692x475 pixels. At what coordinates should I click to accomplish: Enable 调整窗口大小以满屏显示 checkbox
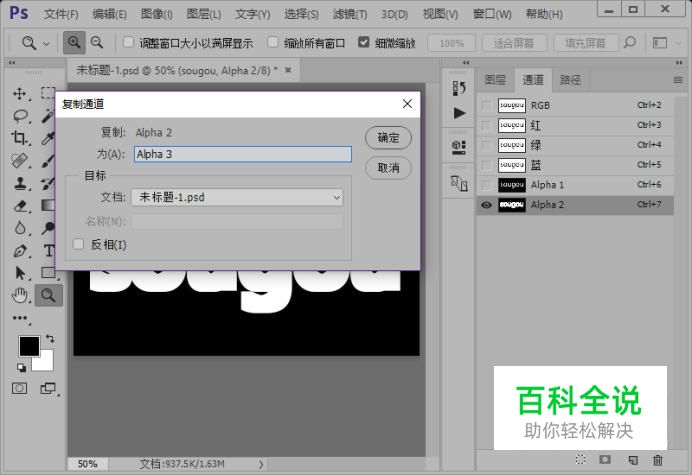[128, 42]
